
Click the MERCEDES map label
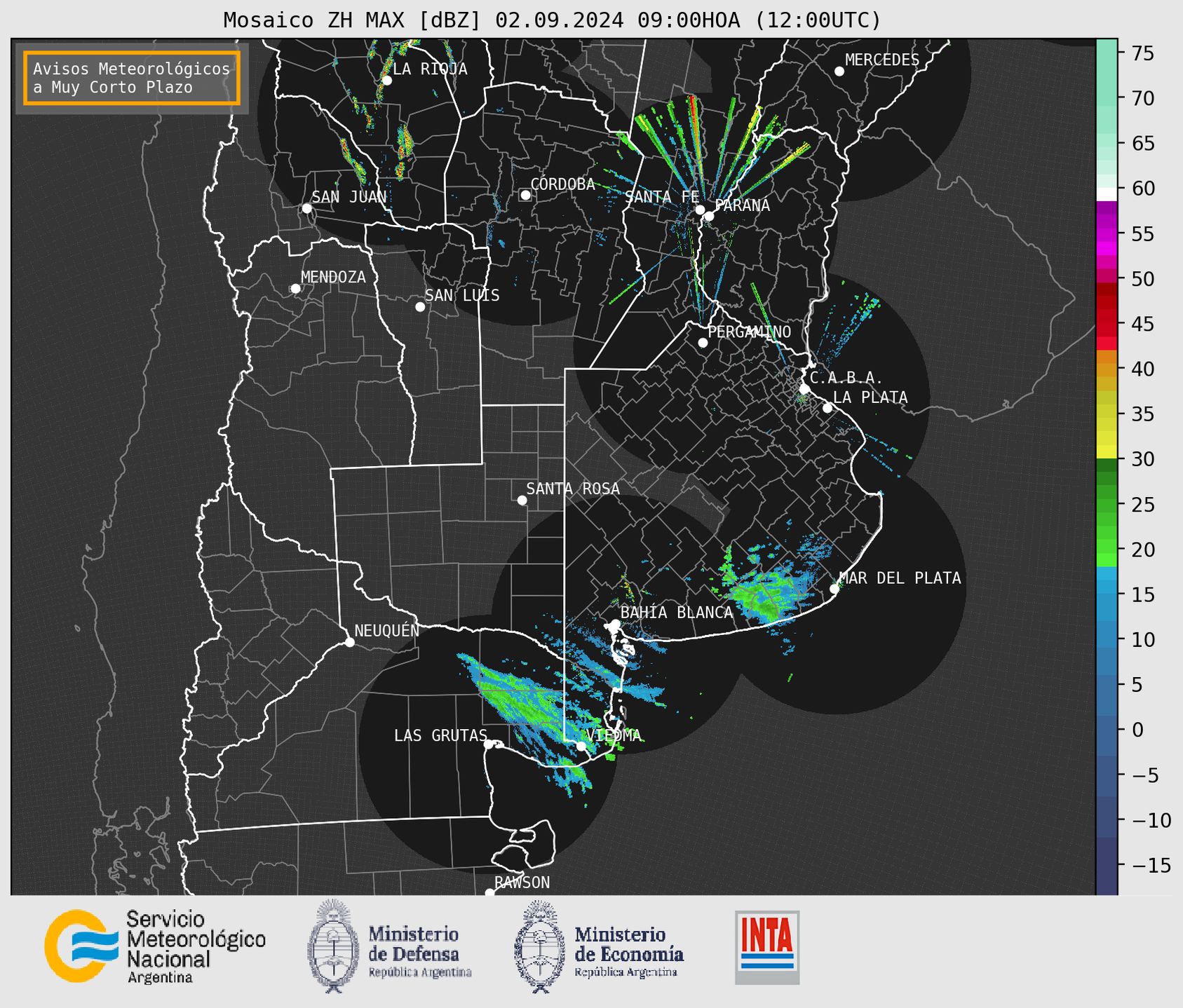pos(882,60)
